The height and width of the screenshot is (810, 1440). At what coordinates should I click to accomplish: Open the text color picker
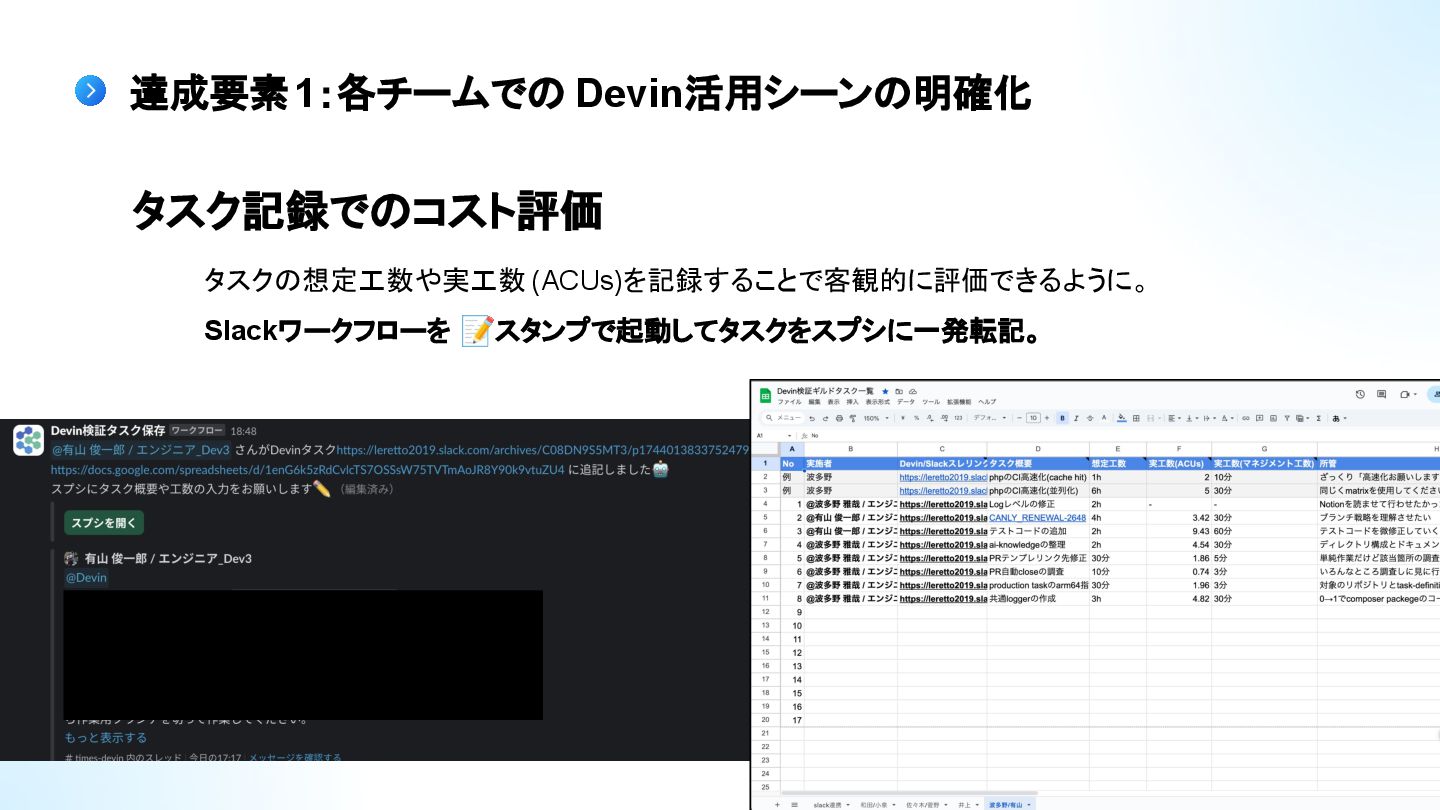[x=1104, y=418]
